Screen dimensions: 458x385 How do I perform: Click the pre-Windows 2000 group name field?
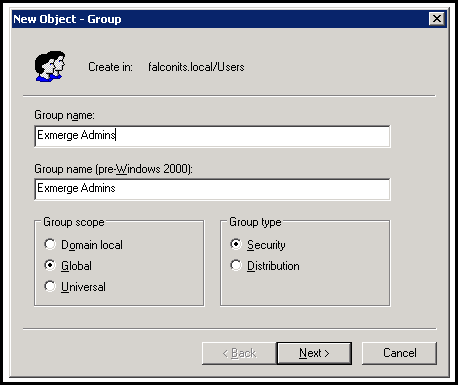coord(212,189)
